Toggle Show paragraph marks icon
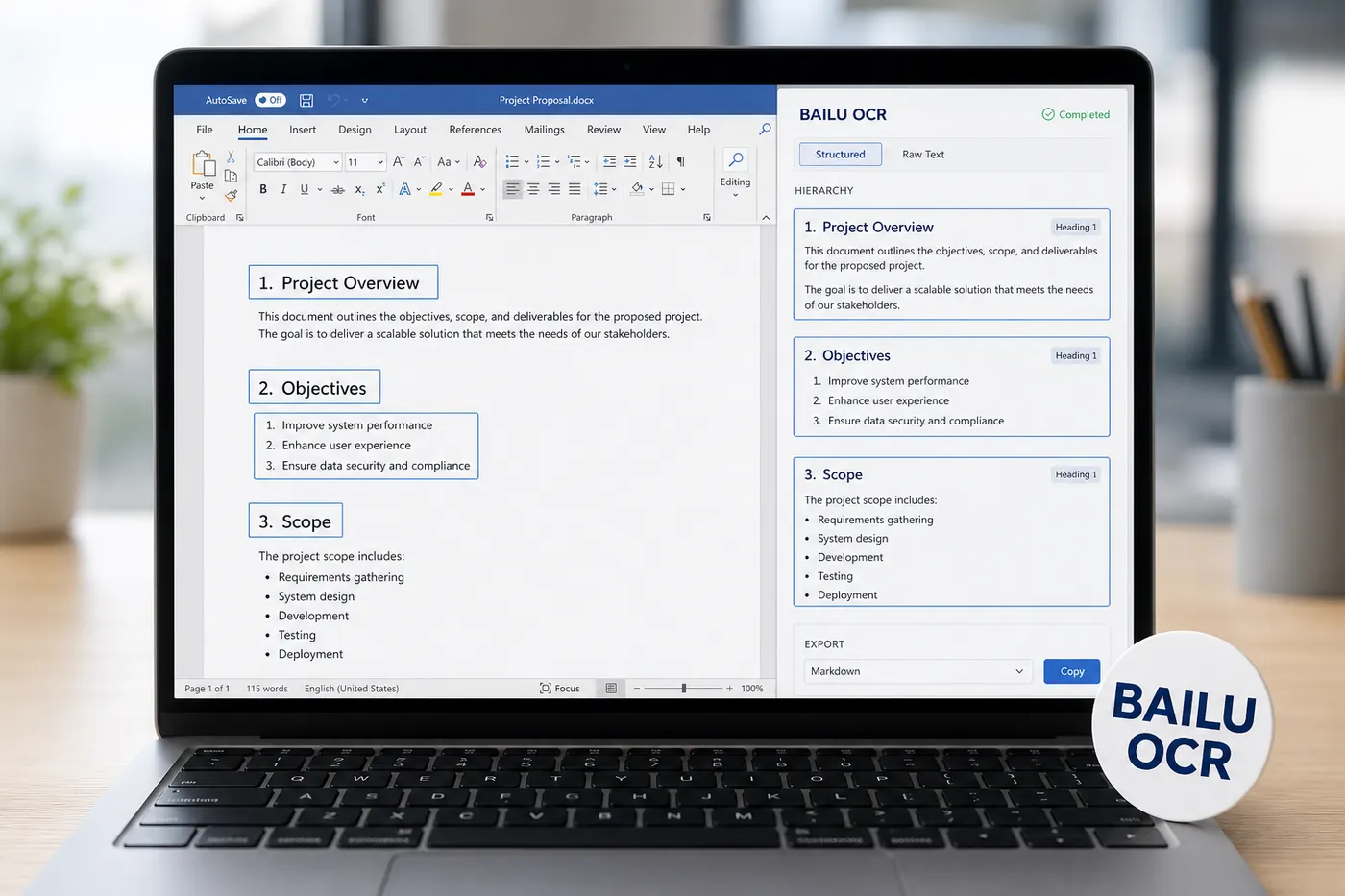1345x896 pixels. click(681, 161)
